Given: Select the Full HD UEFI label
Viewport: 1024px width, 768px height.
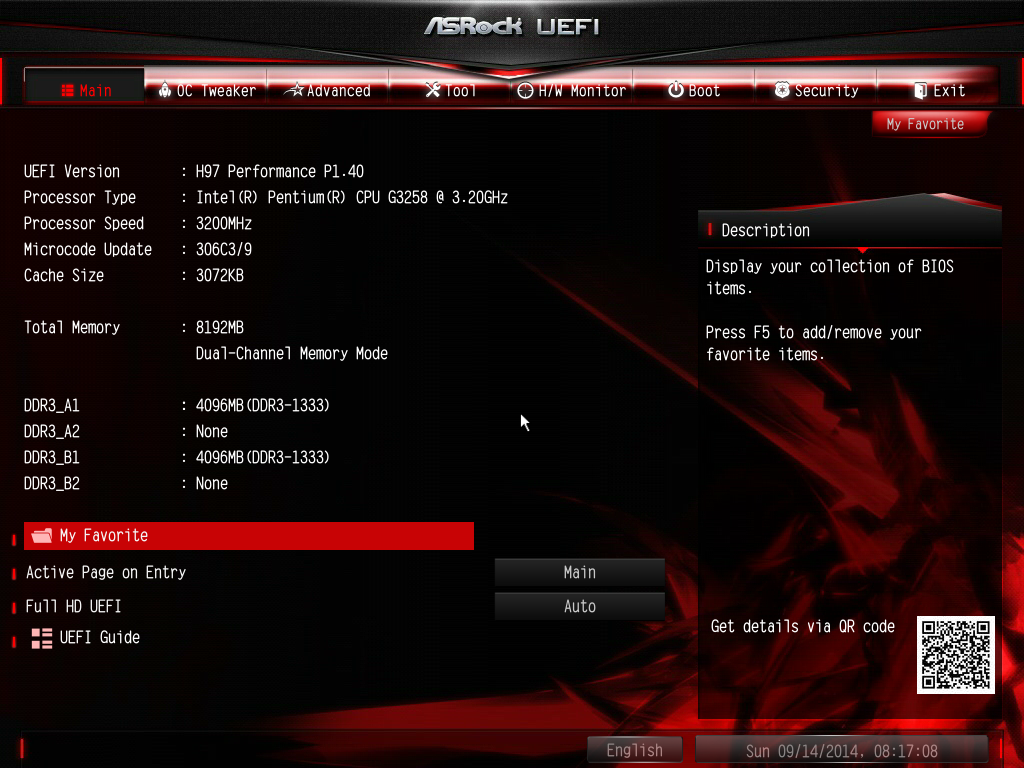Looking at the screenshot, I should coord(73,606).
